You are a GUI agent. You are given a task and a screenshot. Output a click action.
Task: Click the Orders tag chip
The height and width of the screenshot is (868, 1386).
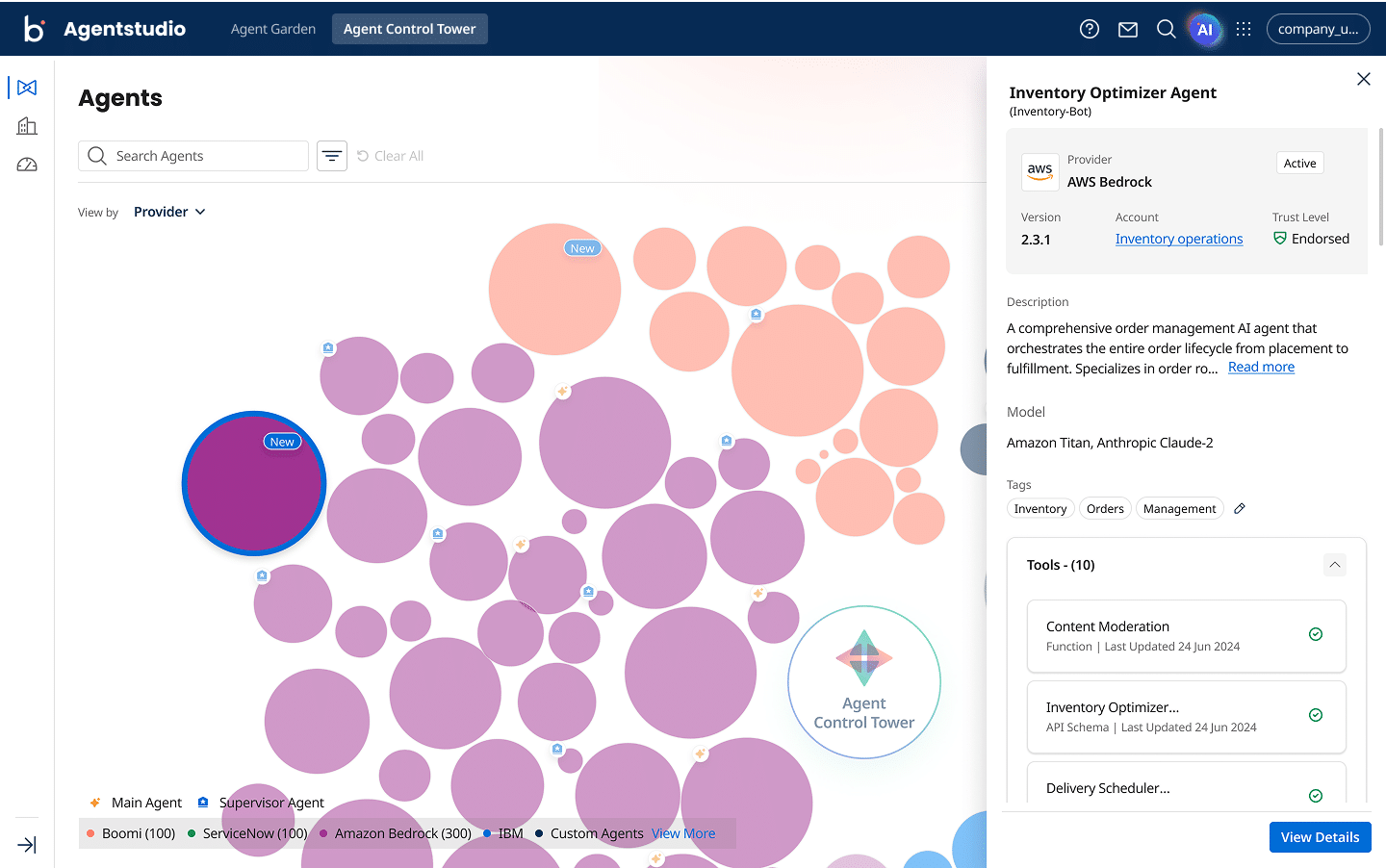1105,509
